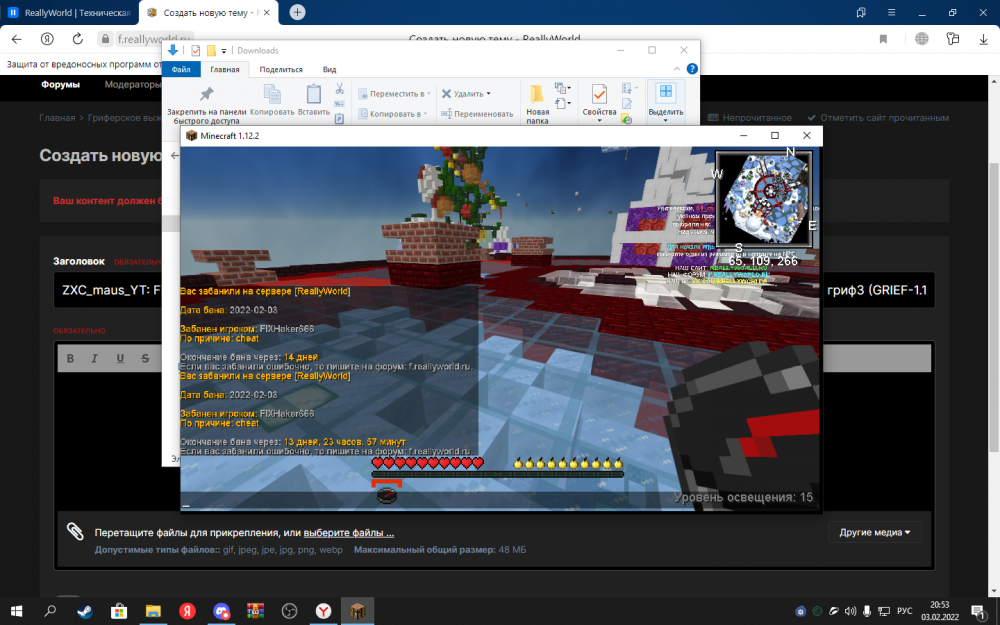Click the site lock icon in address bar
This screenshot has width=1000, height=625.
tap(105, 39)
